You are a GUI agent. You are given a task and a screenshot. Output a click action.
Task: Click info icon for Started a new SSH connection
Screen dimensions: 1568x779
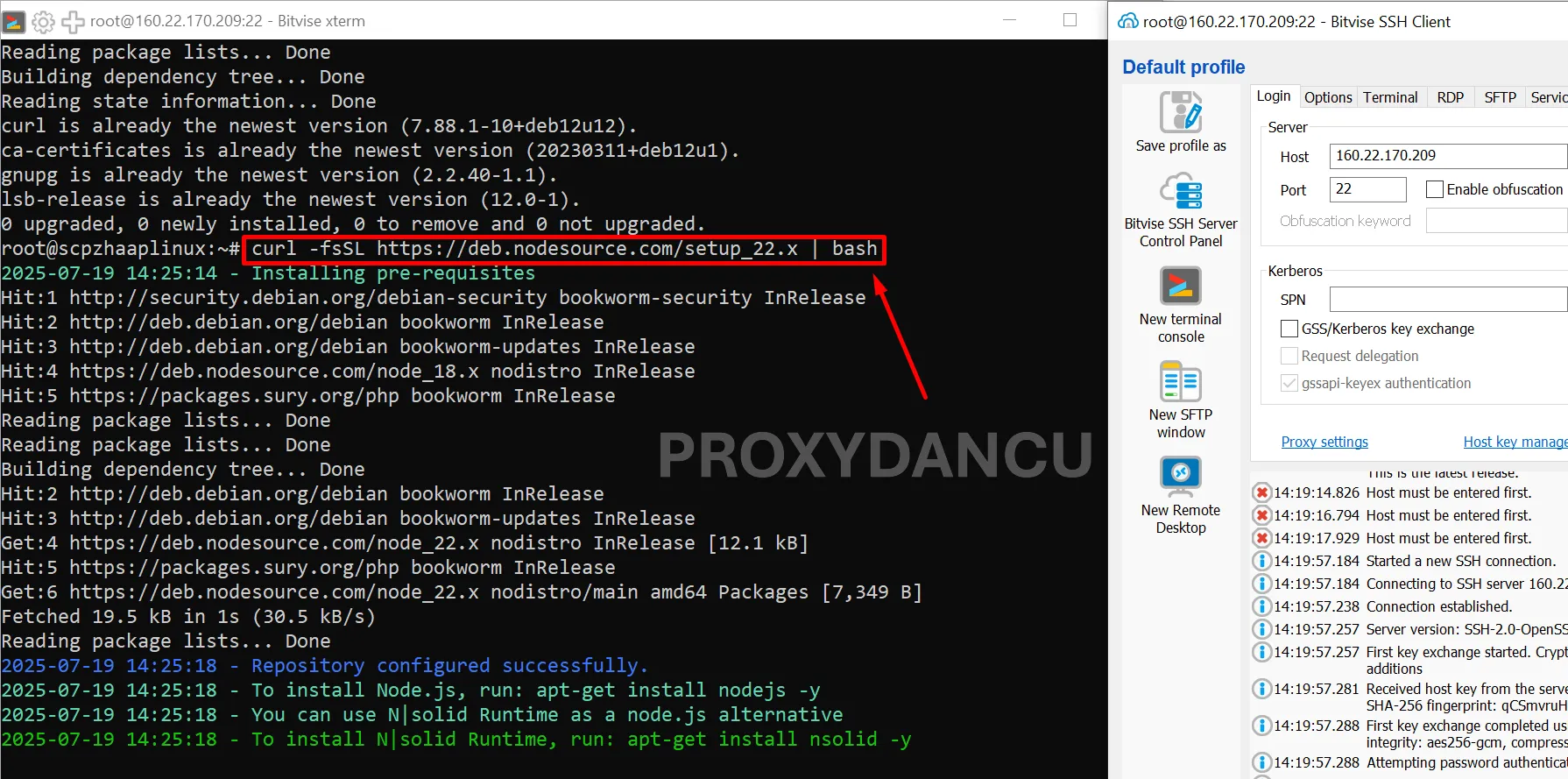[x=1262, y=561]
